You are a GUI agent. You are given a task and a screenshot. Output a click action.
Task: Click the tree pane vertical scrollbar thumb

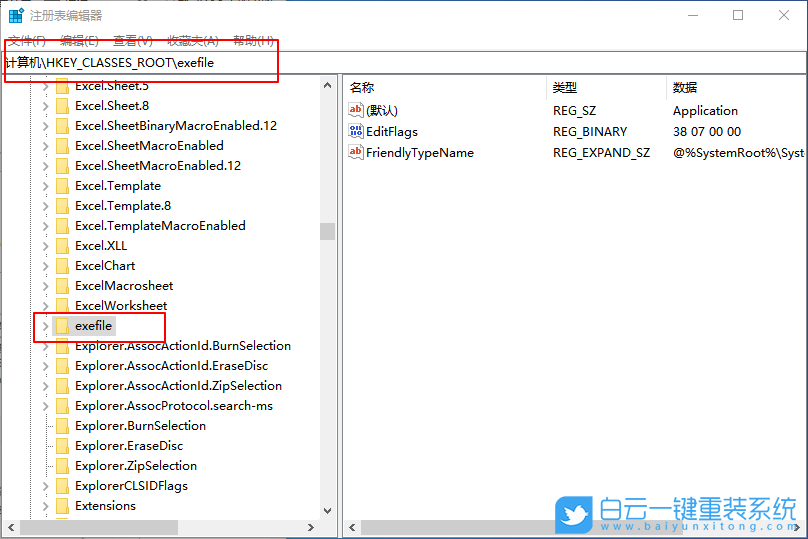tap(327, 231)
